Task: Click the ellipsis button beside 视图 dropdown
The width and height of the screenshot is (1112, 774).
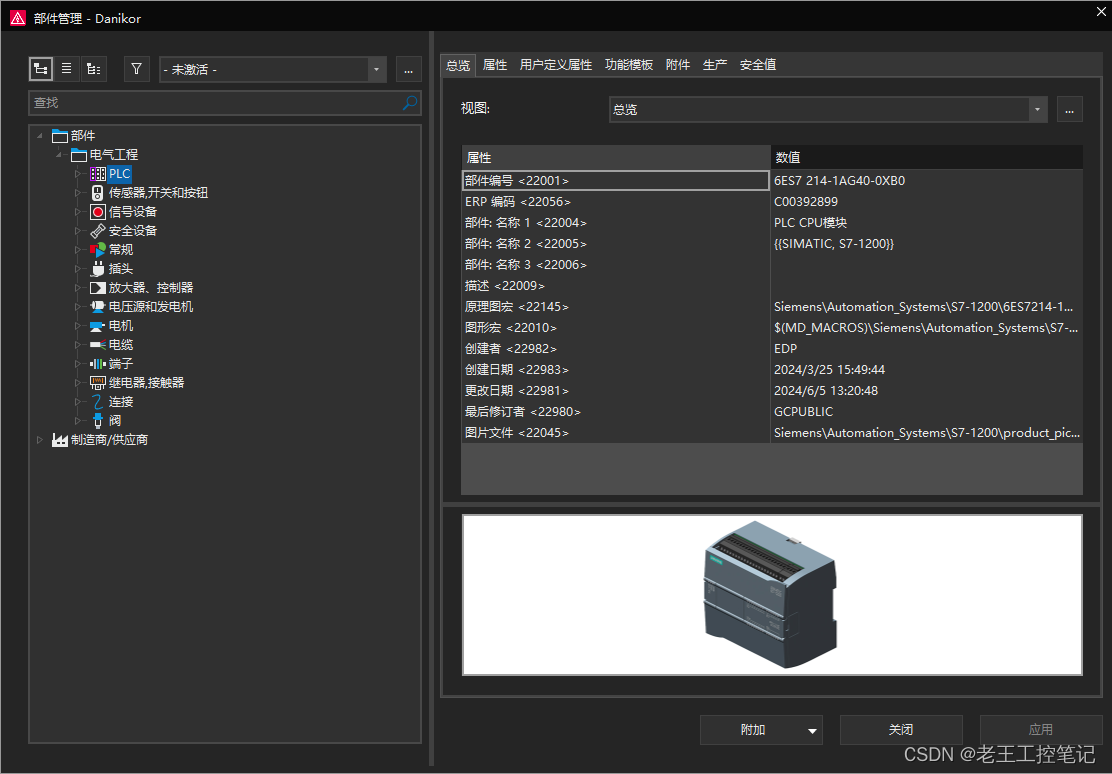Action: point(1069,109)
